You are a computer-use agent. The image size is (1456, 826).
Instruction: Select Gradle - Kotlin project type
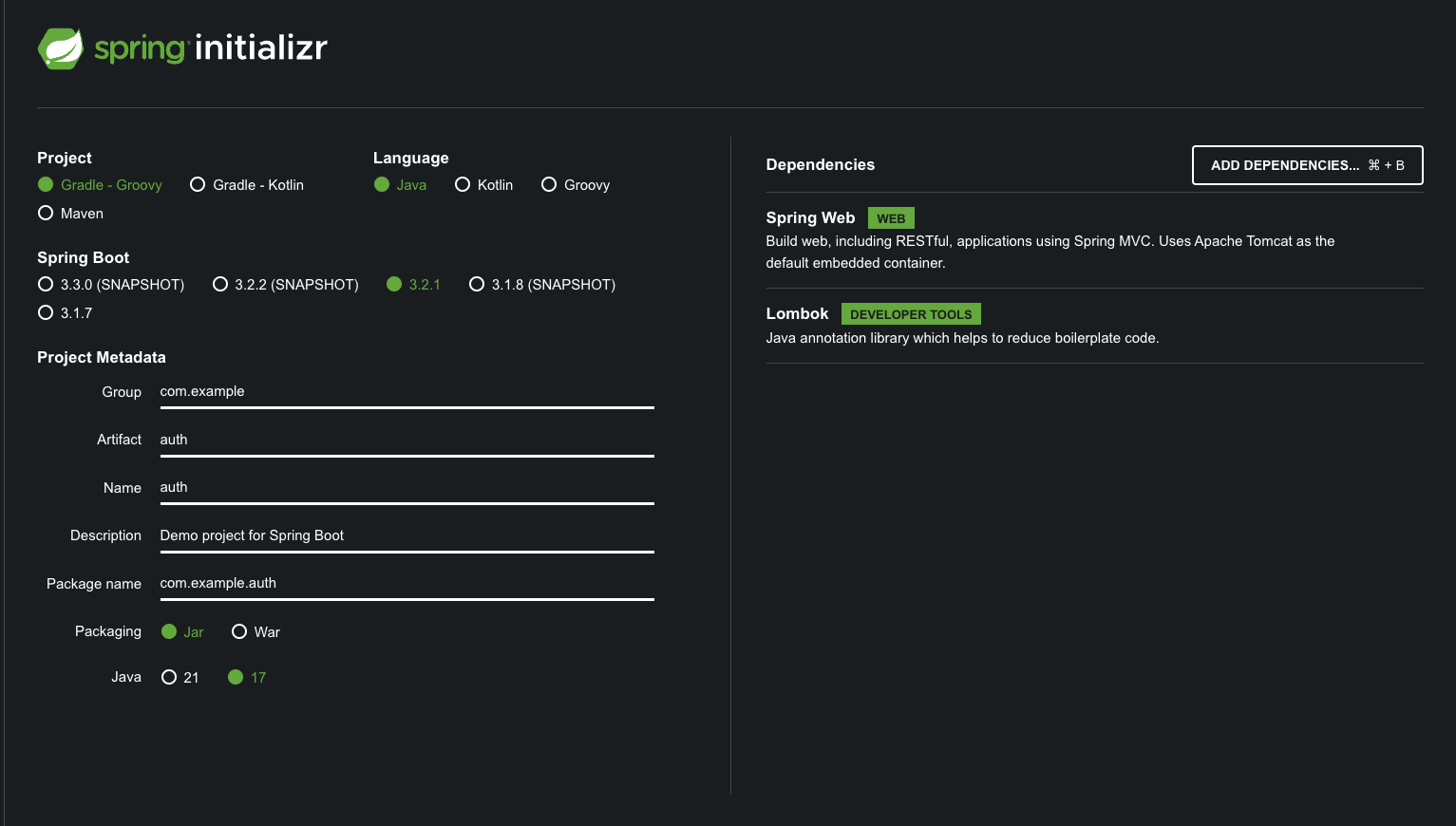(247, 185)
